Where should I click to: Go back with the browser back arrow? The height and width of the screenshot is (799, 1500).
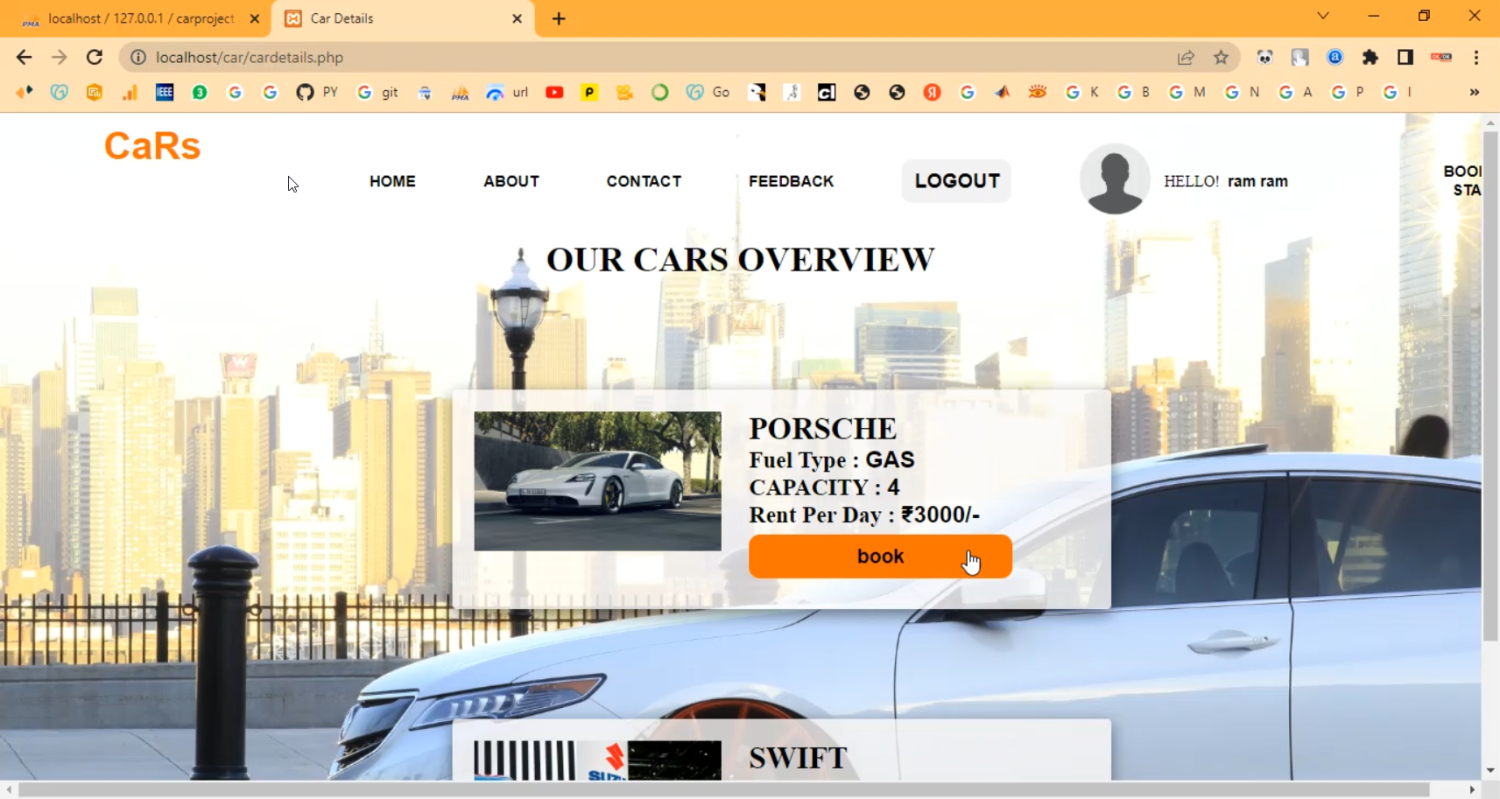tap(24, 57)
